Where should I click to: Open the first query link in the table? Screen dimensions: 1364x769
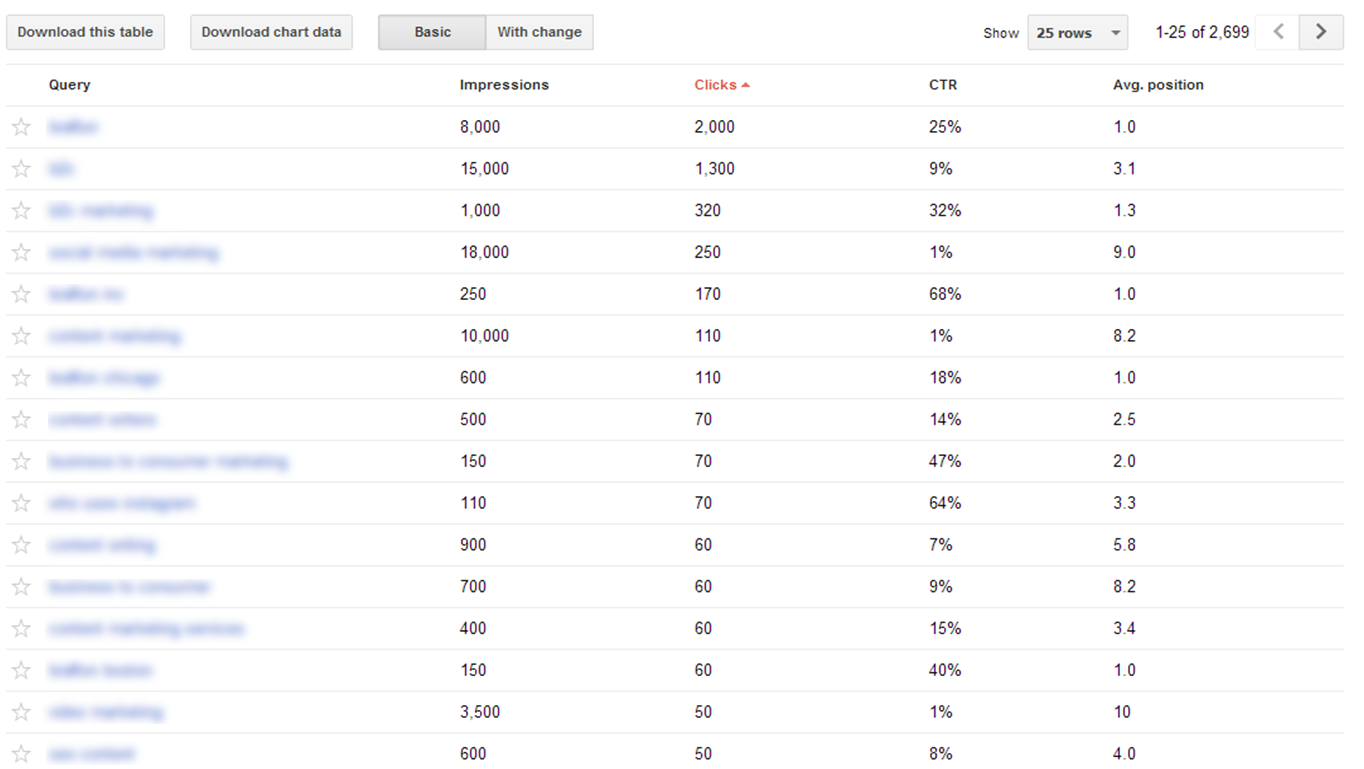pyautogui.click(x=73, y=126)
